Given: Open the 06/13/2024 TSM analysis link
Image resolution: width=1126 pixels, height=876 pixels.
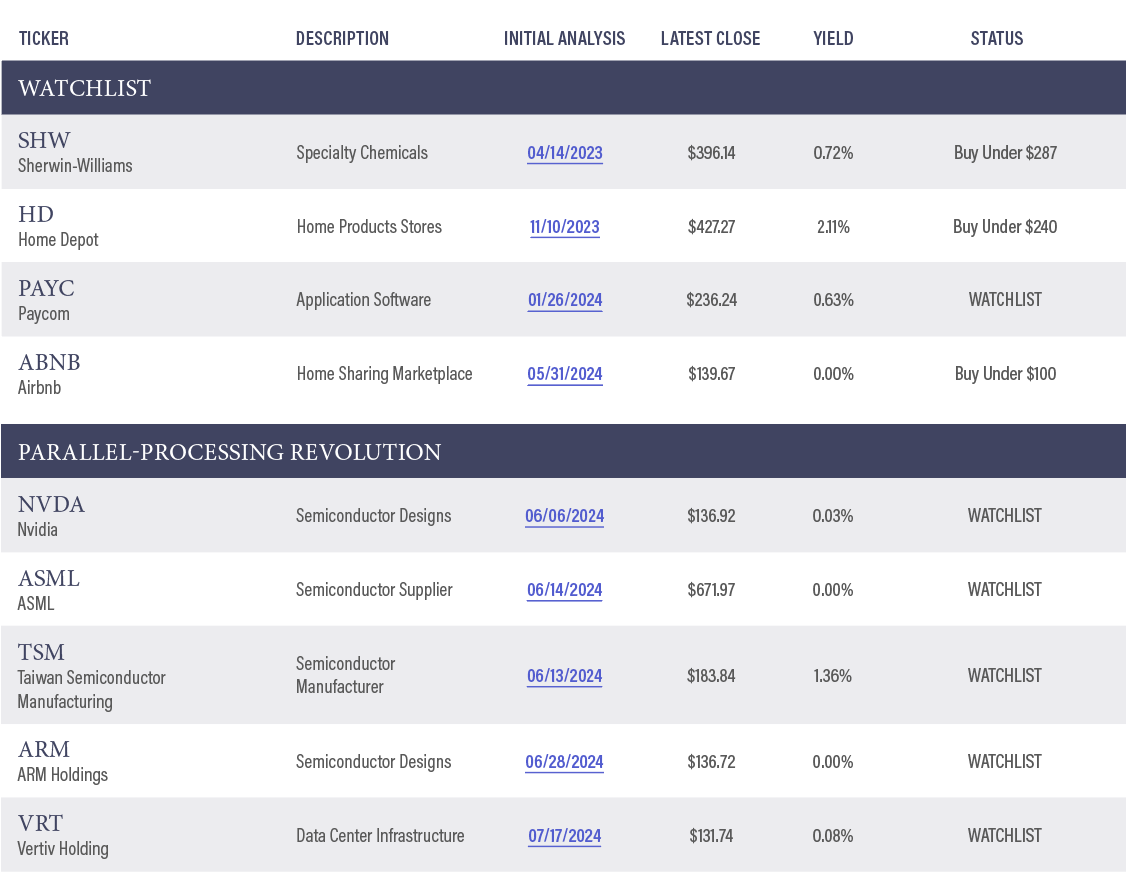Looking at the screenshot, I should coord(564,676).
